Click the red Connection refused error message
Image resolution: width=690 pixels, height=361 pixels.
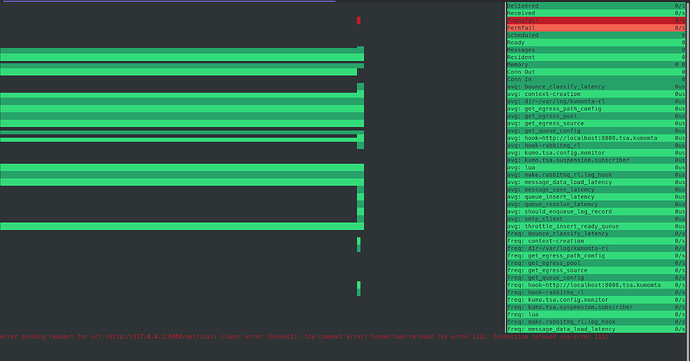(304, 336)
